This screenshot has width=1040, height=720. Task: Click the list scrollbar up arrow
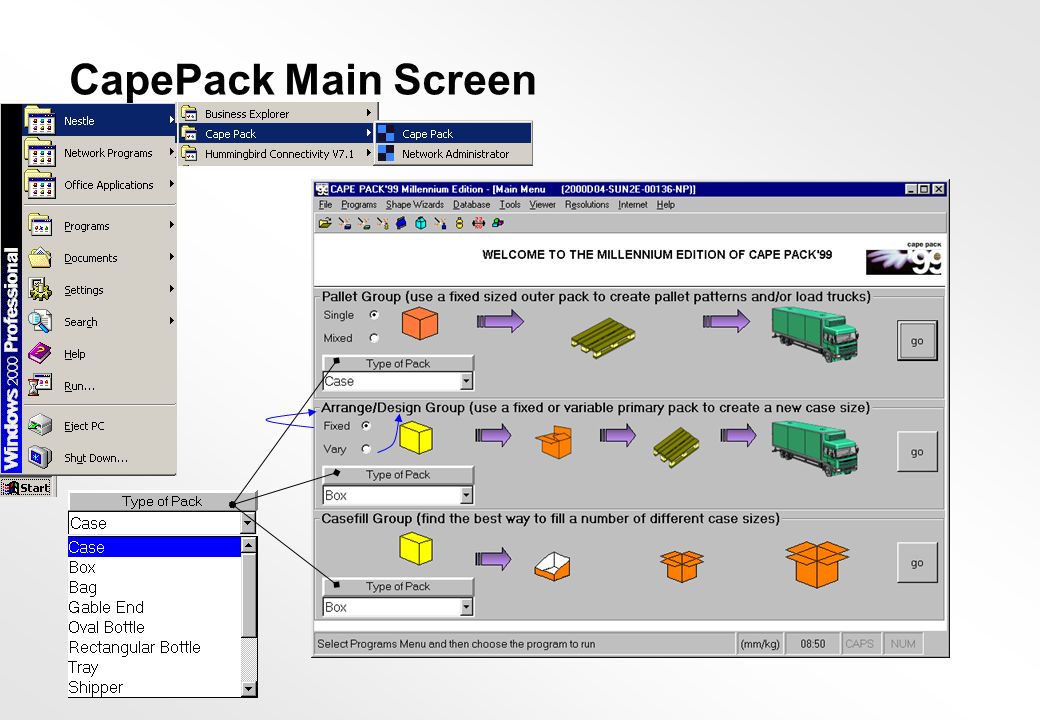coord(249,545)
